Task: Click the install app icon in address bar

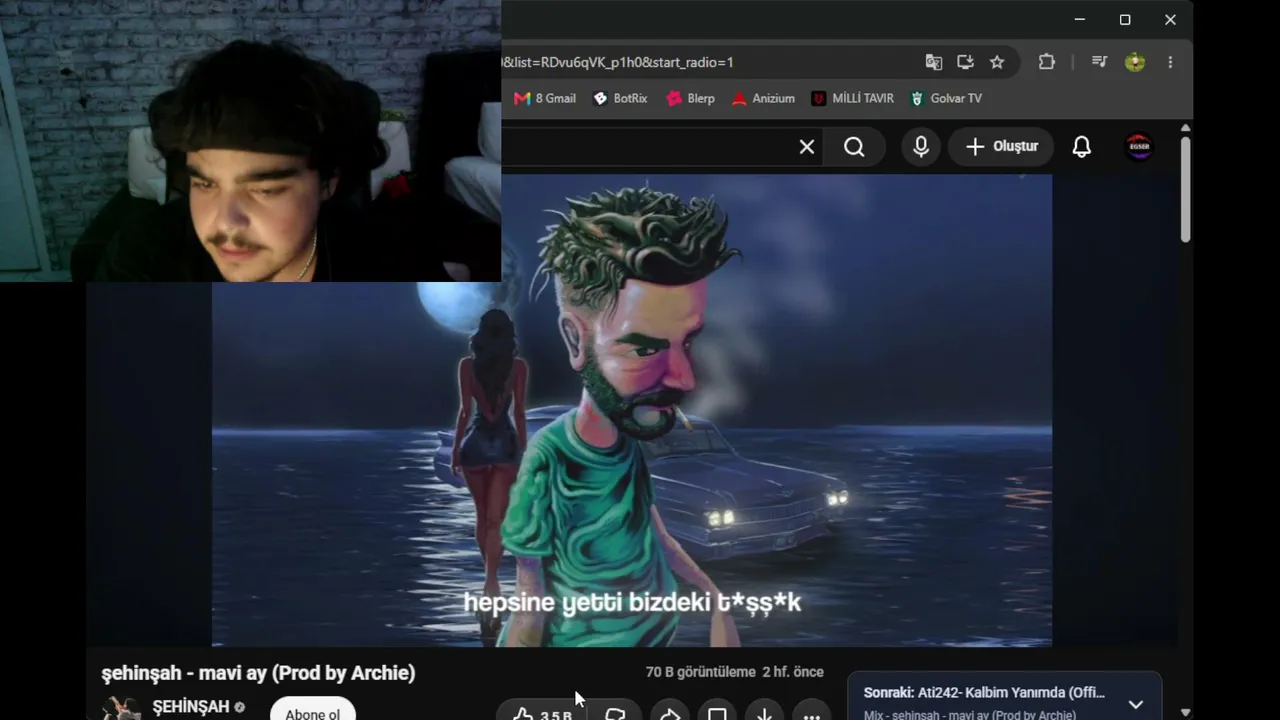Action: tap(965, 62)
